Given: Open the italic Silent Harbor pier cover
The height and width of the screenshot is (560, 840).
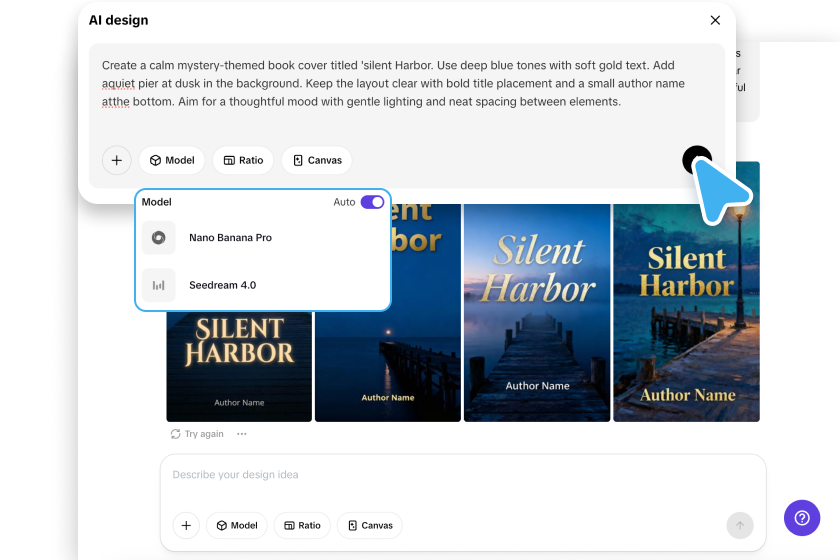Looking at the screenshot, I should pos(537,313).
